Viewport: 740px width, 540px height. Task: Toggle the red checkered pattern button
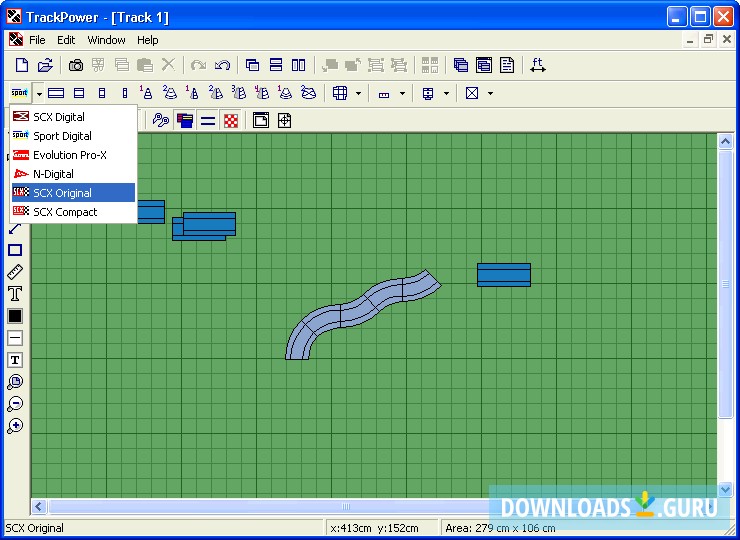[231, 121]
